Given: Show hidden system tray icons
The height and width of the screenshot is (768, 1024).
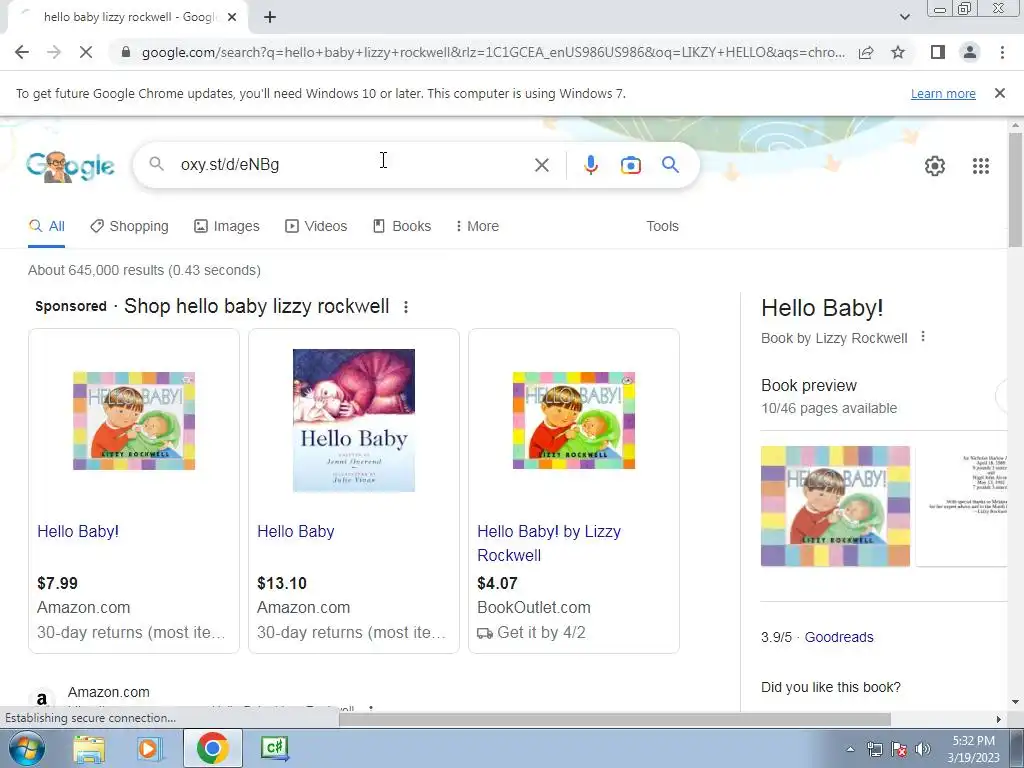Looking at the screenshot, I should click(850, 750).
